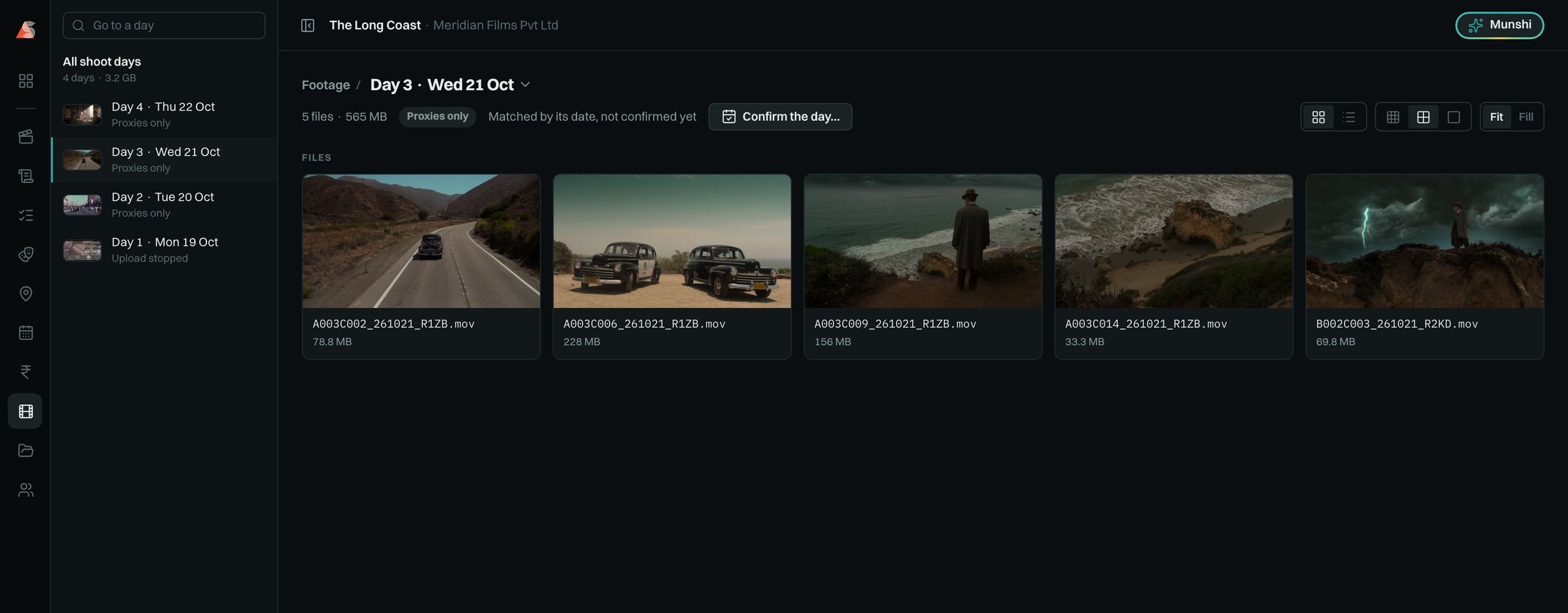Open clip A003C006_261021_R1ZB.mov thumbnail
The width and height of the screenshot is (1568, 613).
[672, 241]
